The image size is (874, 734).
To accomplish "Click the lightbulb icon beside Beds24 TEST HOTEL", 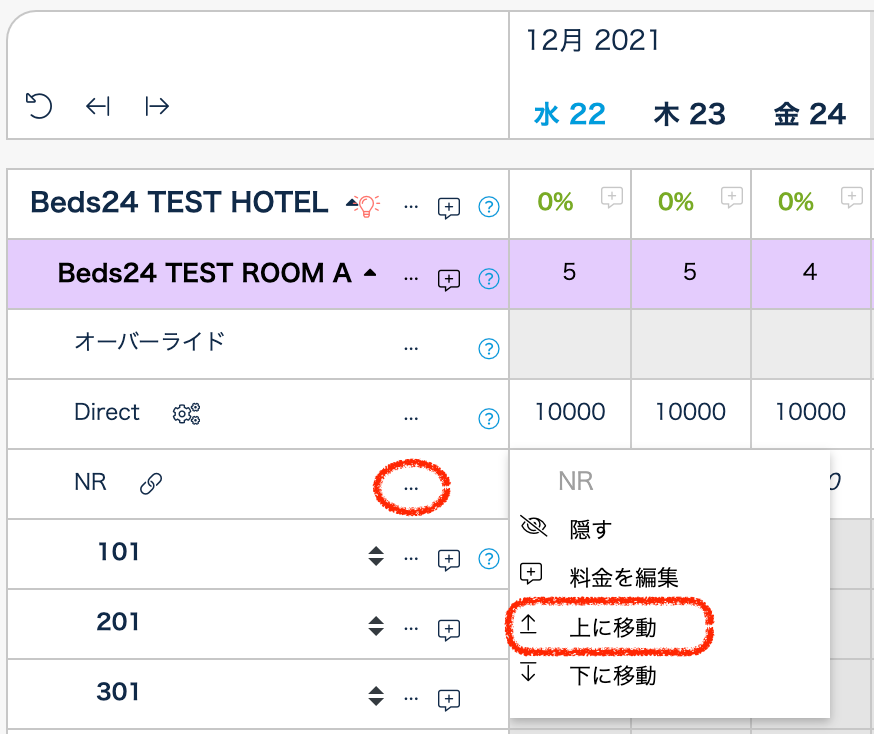I will pos(368,206).
